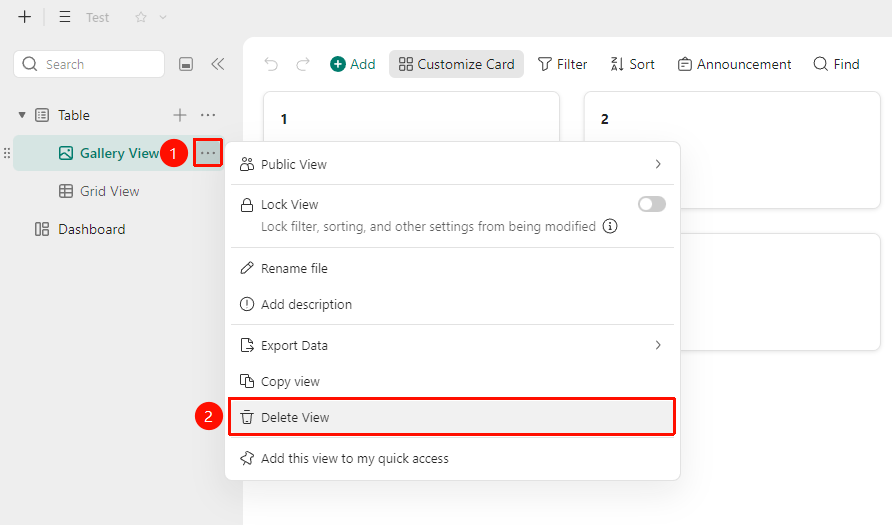Click the redo arrow in toolbar
Viewport: 892px width, 525px height.
303,64
